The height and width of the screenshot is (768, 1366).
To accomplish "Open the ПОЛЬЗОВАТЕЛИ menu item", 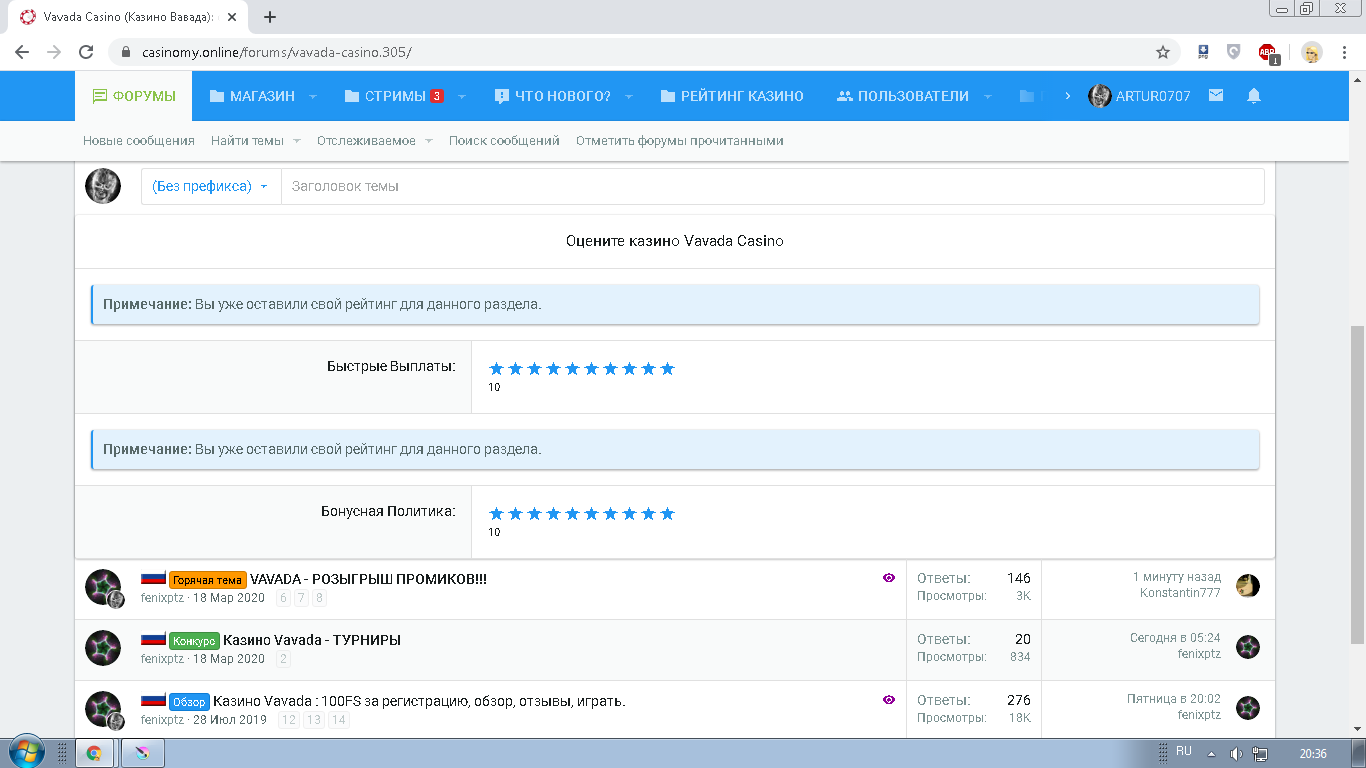I will 902,96.
